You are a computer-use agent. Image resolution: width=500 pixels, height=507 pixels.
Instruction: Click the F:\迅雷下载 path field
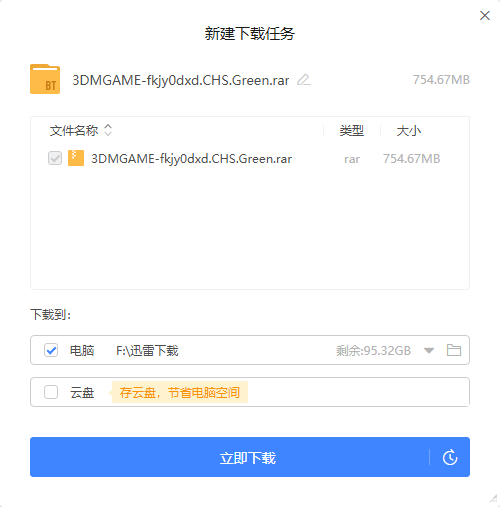(147, 351)
